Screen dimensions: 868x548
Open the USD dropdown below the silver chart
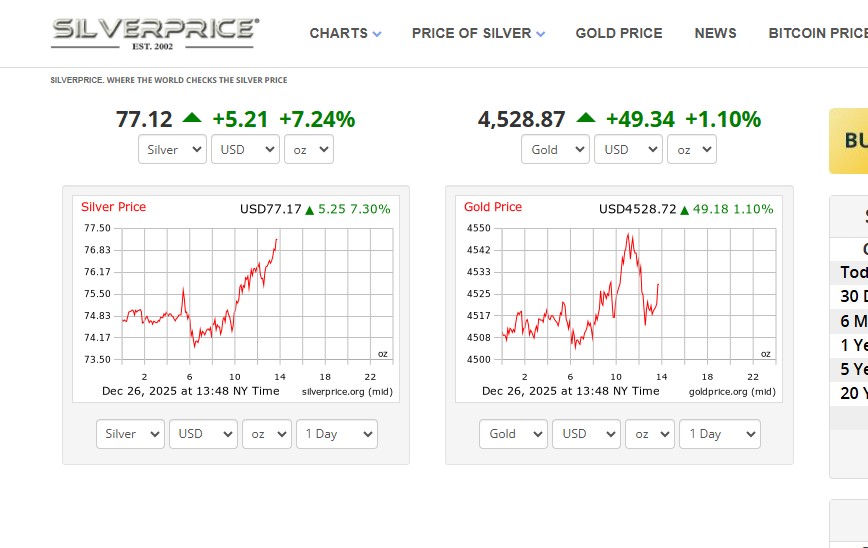pos(203,434)
